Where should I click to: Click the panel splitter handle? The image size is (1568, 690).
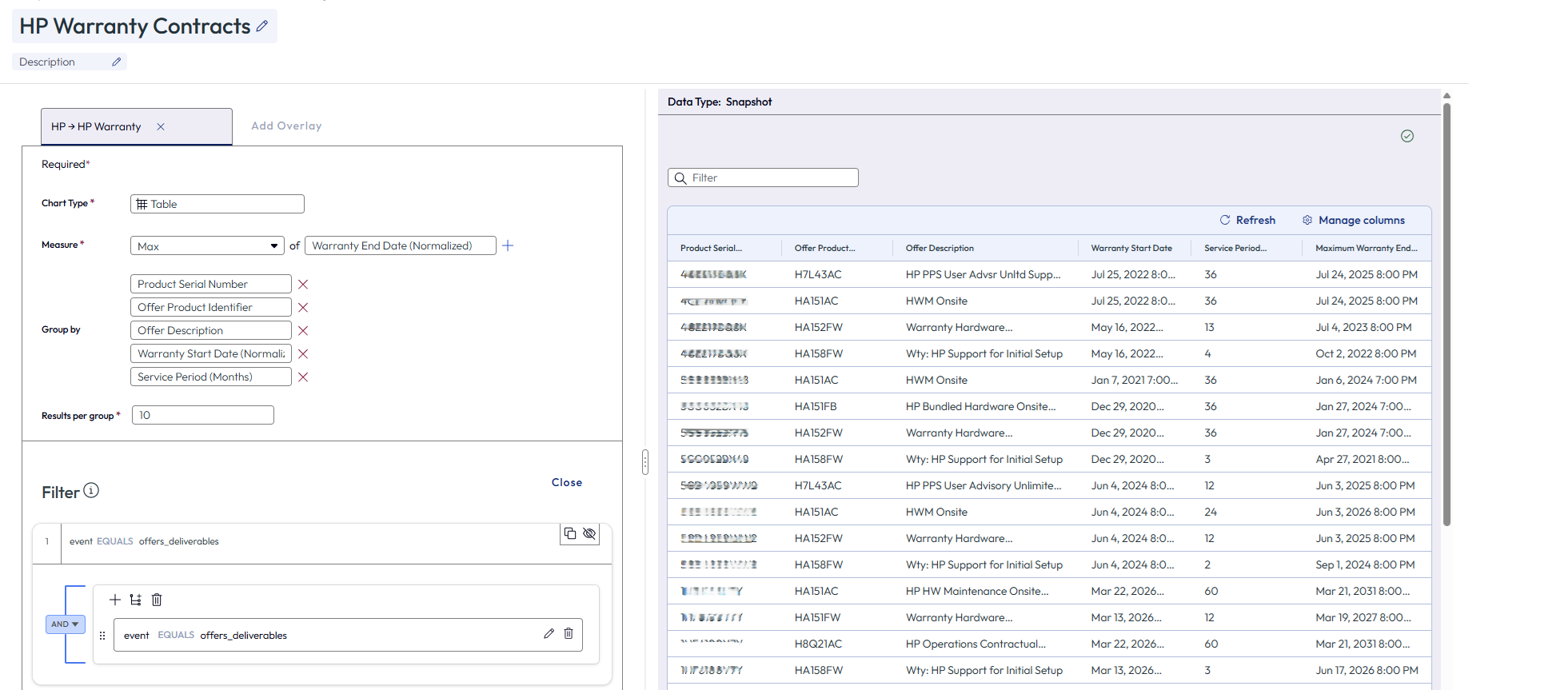(645, 462)
